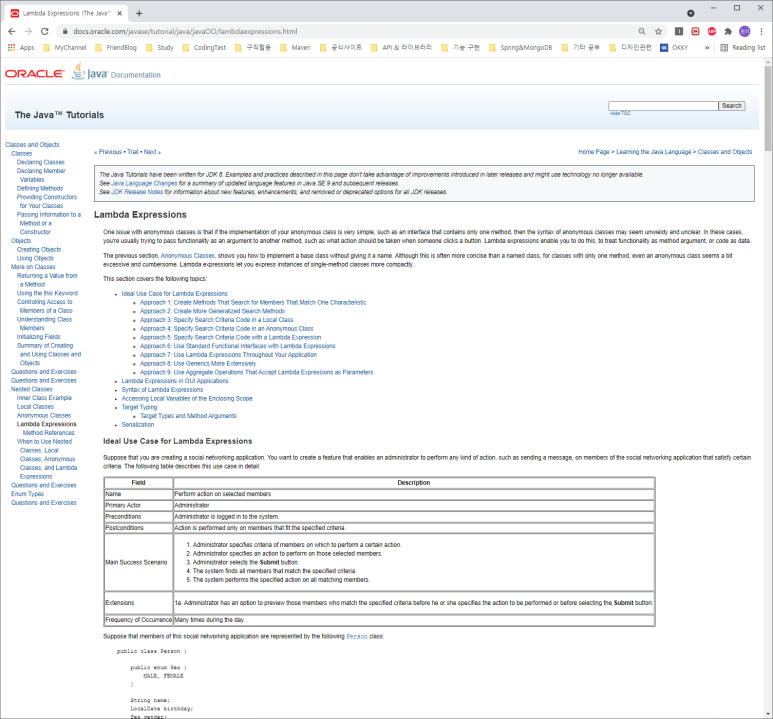The width and height of the screenshot is (773, 719).
Task: Open Learning the Java Language breadcrumb
Action: pyautogui.click(x=654, y=152)
